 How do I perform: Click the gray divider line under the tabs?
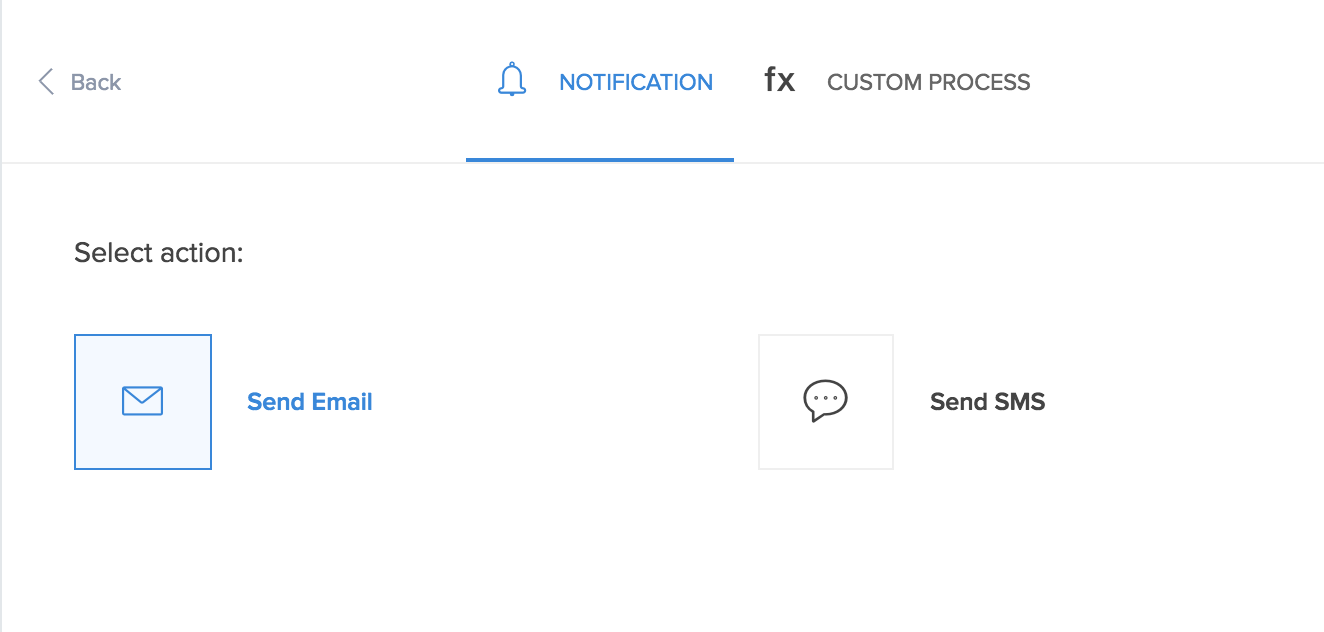[1000, 162]
